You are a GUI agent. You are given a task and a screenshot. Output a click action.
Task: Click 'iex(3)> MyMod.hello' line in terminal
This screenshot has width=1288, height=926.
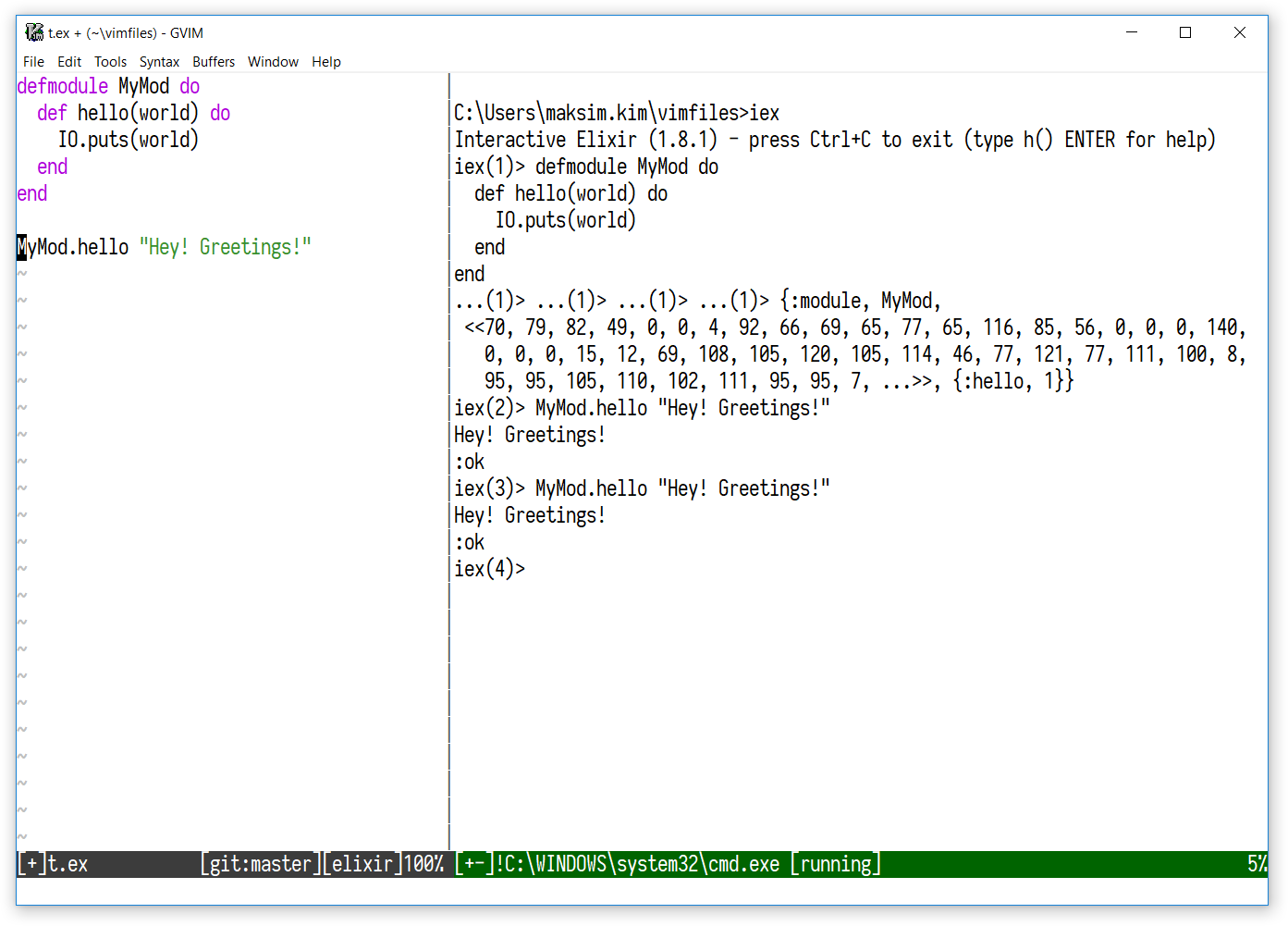pos(642,488)
